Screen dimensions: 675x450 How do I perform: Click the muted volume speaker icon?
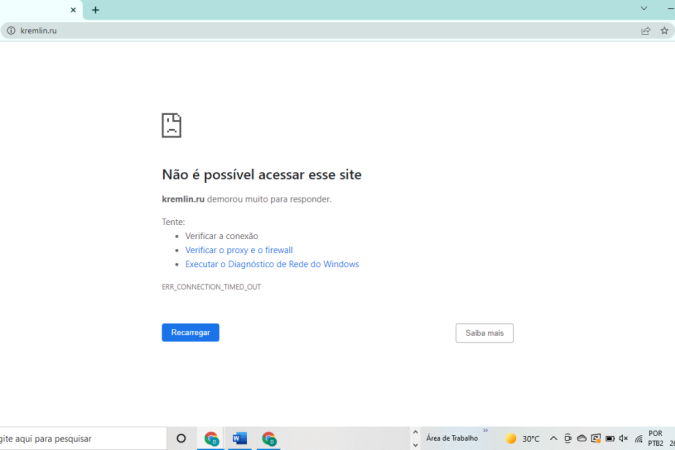tap(623, 438)
